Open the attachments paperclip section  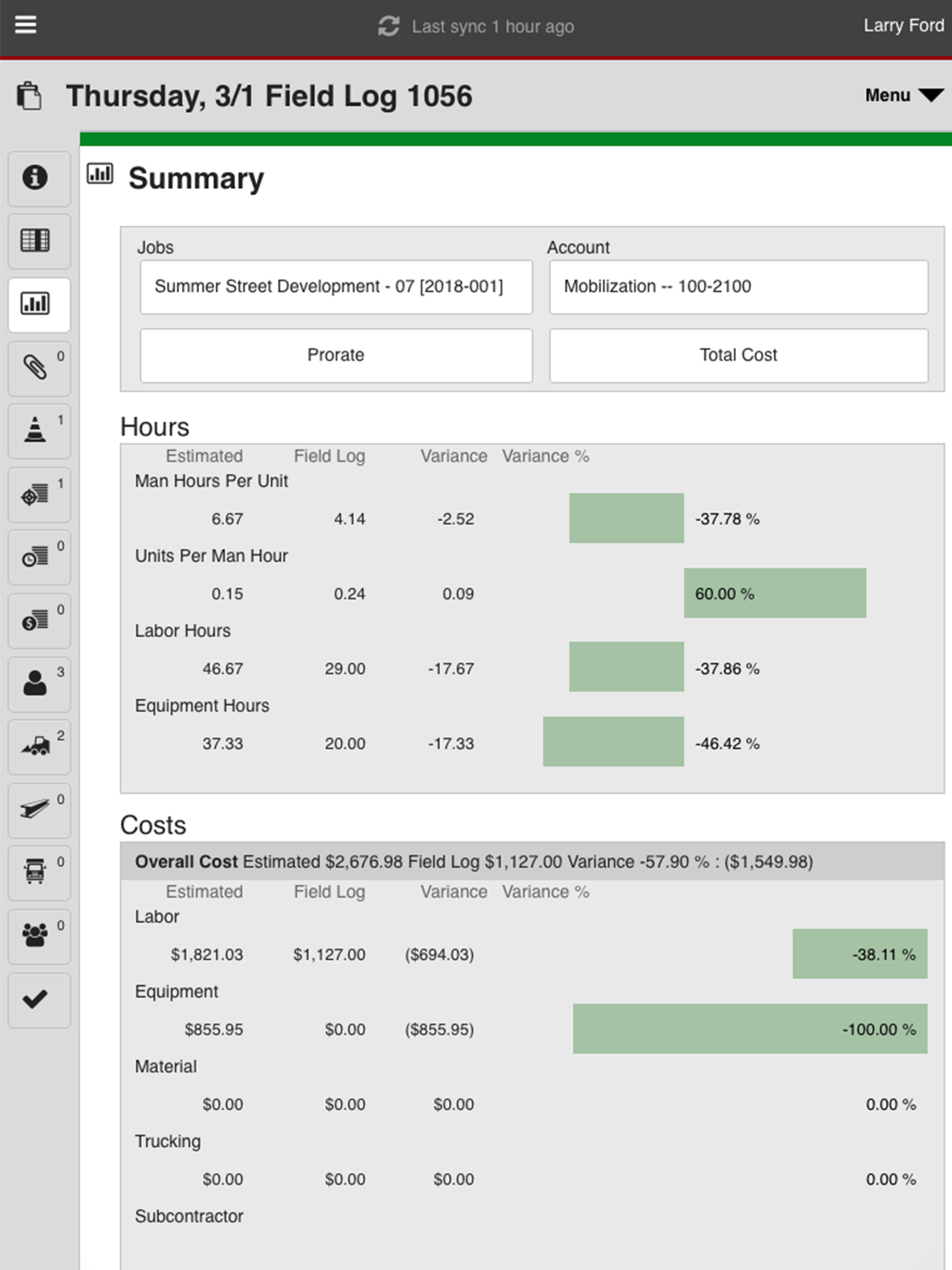coord(39,368)
